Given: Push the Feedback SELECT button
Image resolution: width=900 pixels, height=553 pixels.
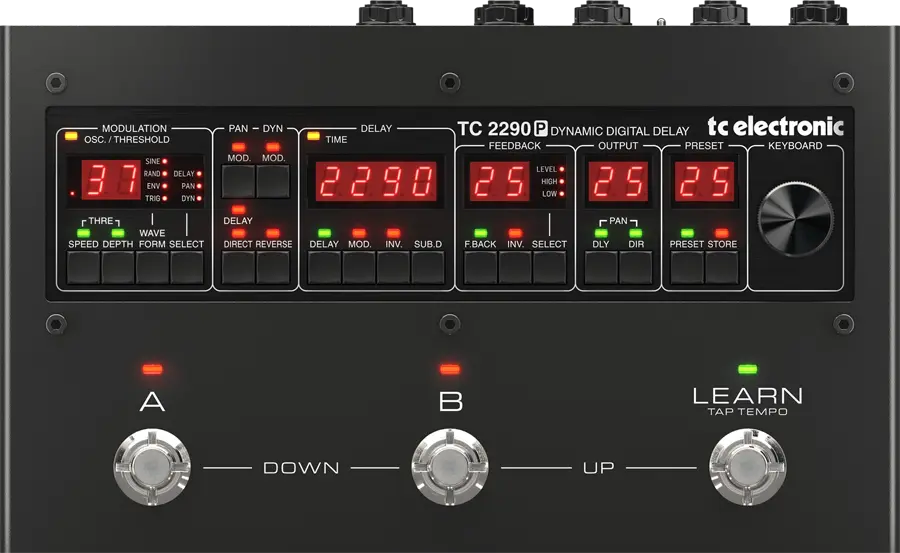Looking at the screenshot, I should click(x=549, y=268).
